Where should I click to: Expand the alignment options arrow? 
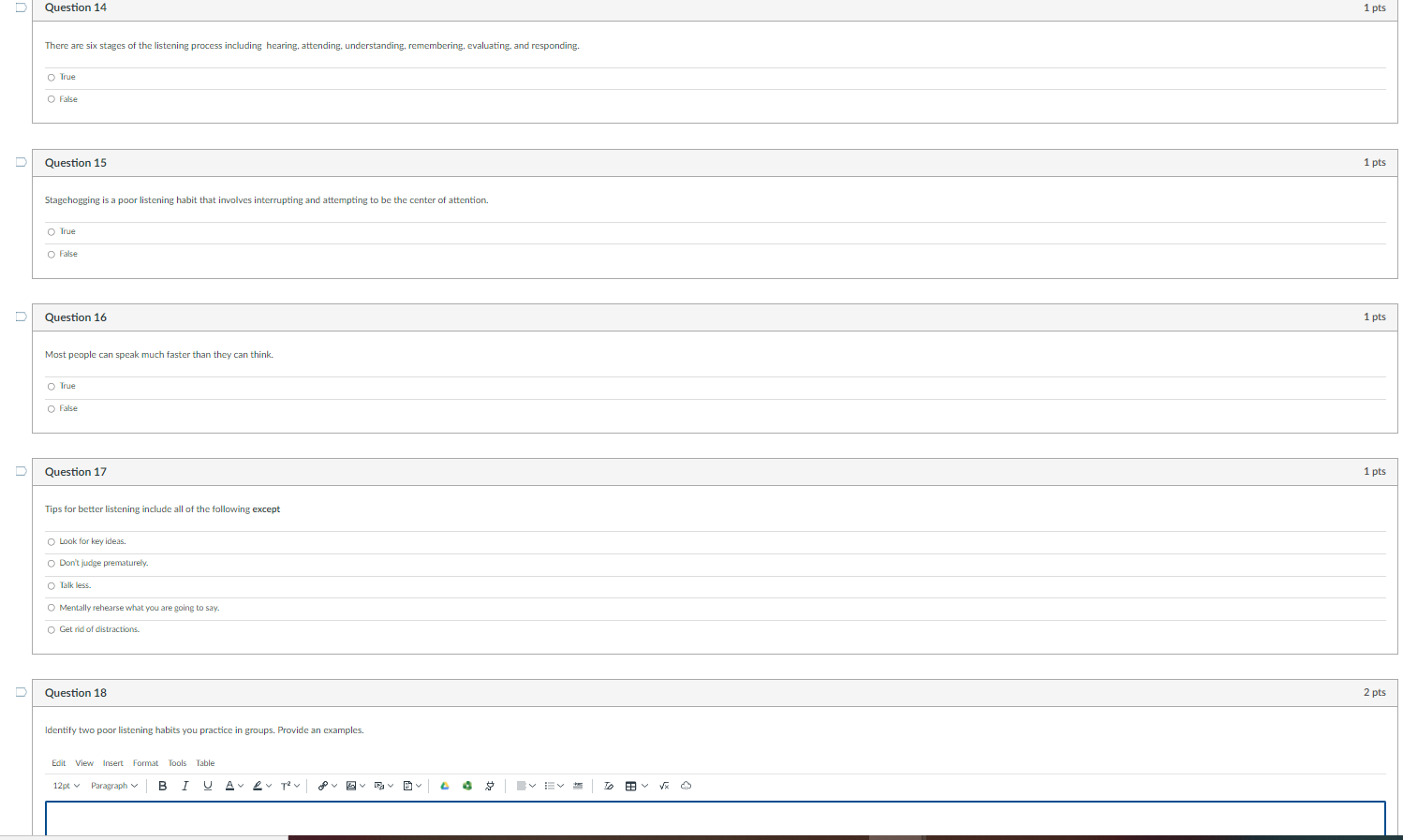(x=532, y=786)
